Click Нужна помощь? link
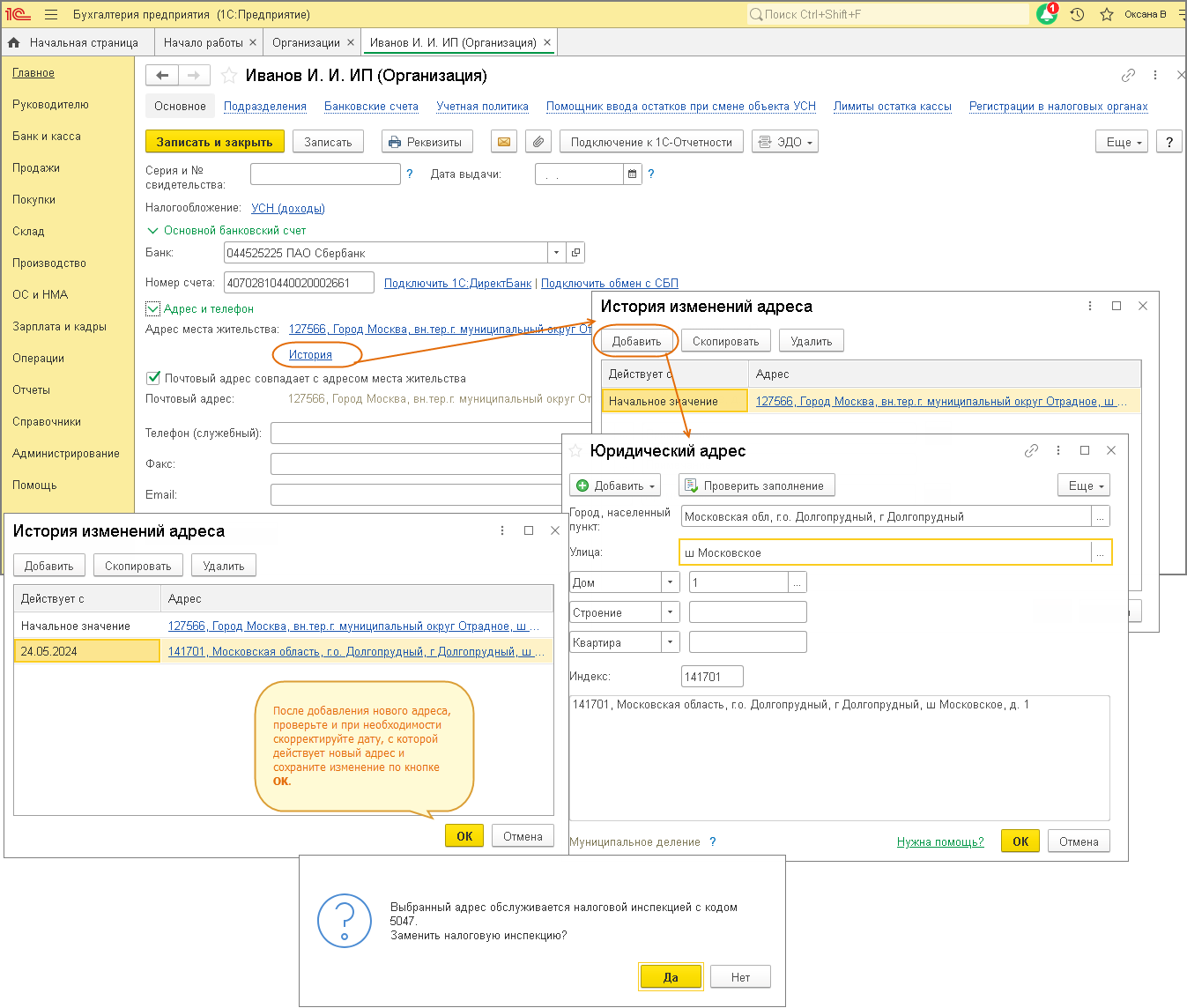This screenshot has width=1187, height=1008. click(940, 841)
